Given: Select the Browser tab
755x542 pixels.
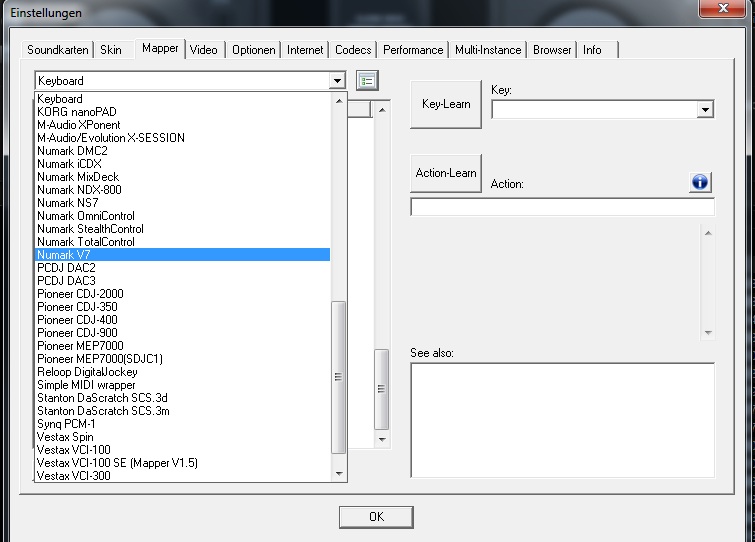Looking at the screenshot, I should coord(552,50).
